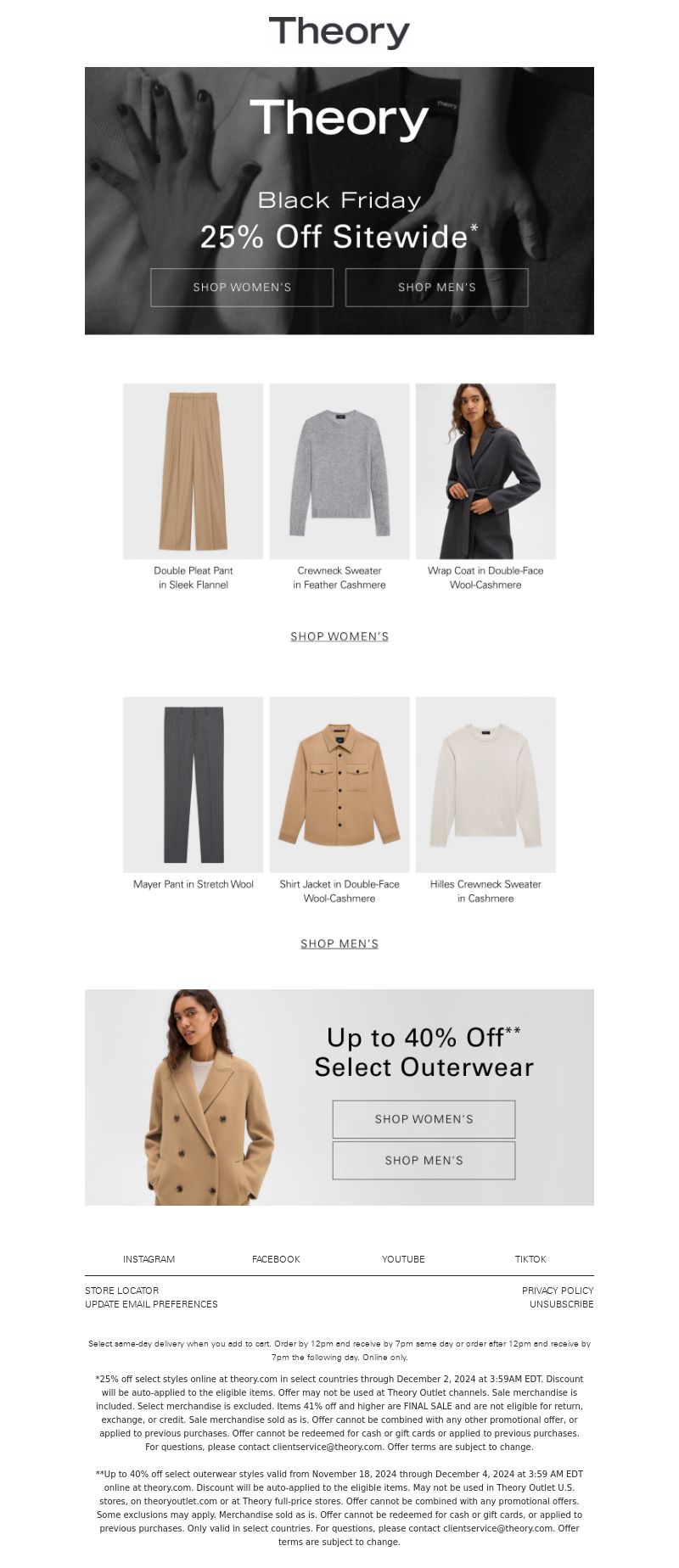The width and height of the screenshot is (679, 1568).
Task: Click Update Email Preferences
Action: pos(151,1304)
